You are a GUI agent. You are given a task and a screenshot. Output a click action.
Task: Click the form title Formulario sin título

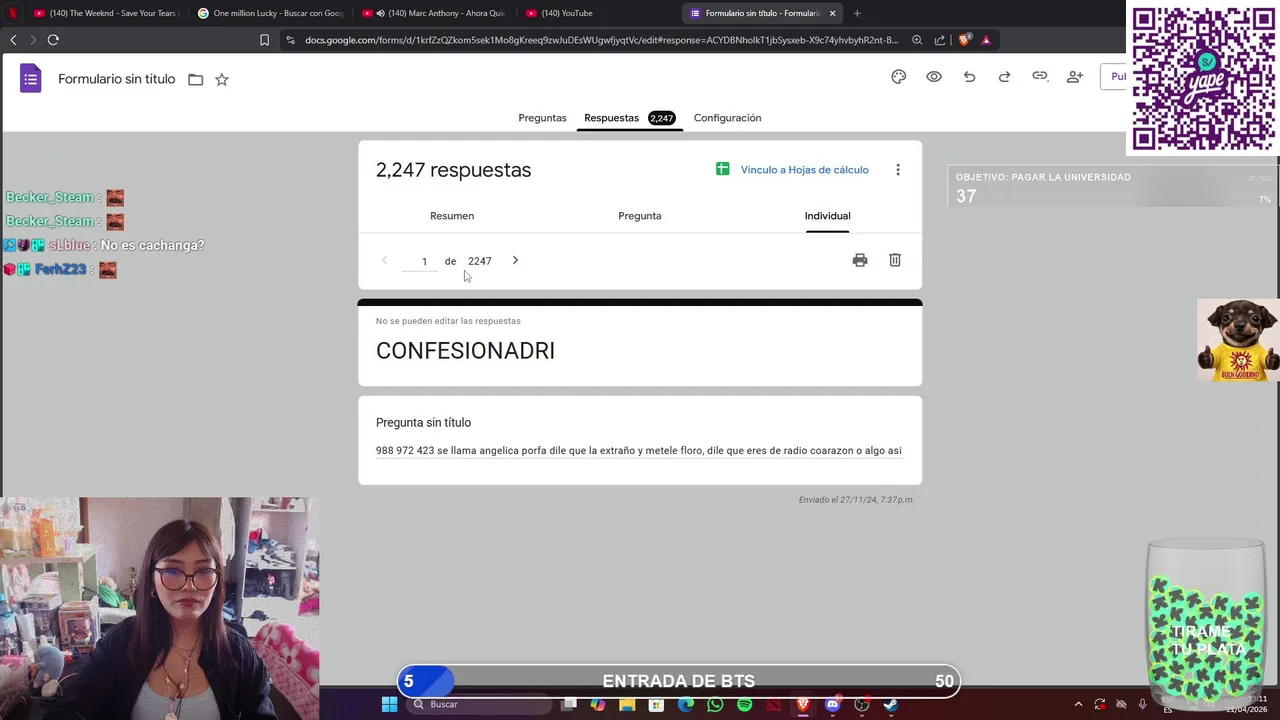click(116, 79)
